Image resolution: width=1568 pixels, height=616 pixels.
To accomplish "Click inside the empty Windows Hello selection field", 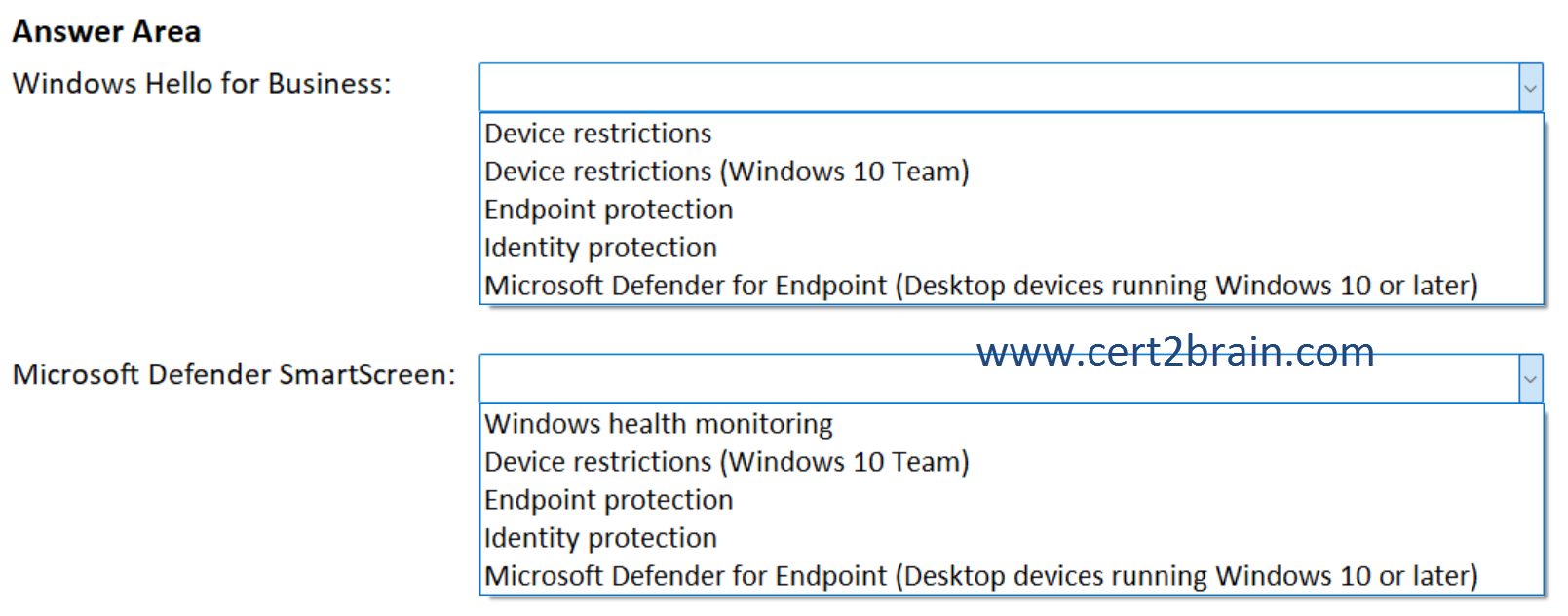I will click(x=975, y=89).
